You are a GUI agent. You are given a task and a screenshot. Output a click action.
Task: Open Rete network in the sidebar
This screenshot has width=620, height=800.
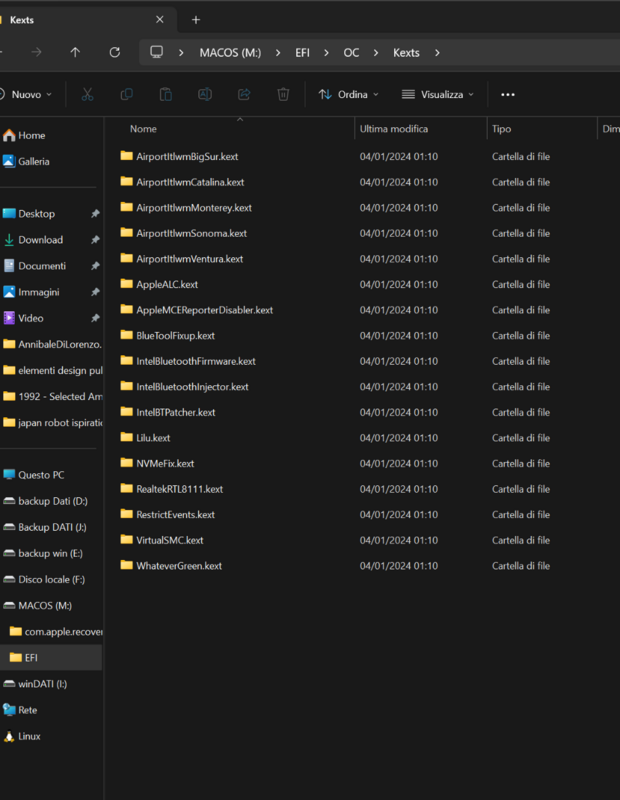pos(20,710)
